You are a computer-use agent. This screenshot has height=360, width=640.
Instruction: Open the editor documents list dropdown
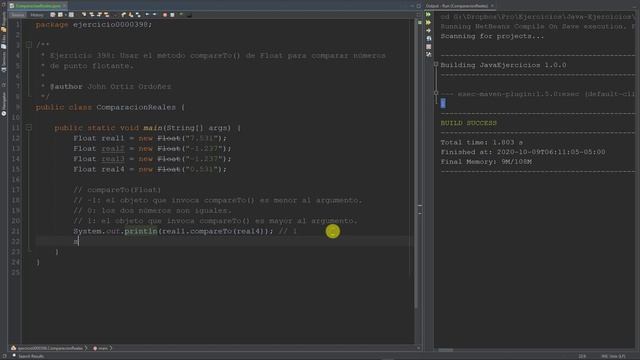[x=412, y=6]
